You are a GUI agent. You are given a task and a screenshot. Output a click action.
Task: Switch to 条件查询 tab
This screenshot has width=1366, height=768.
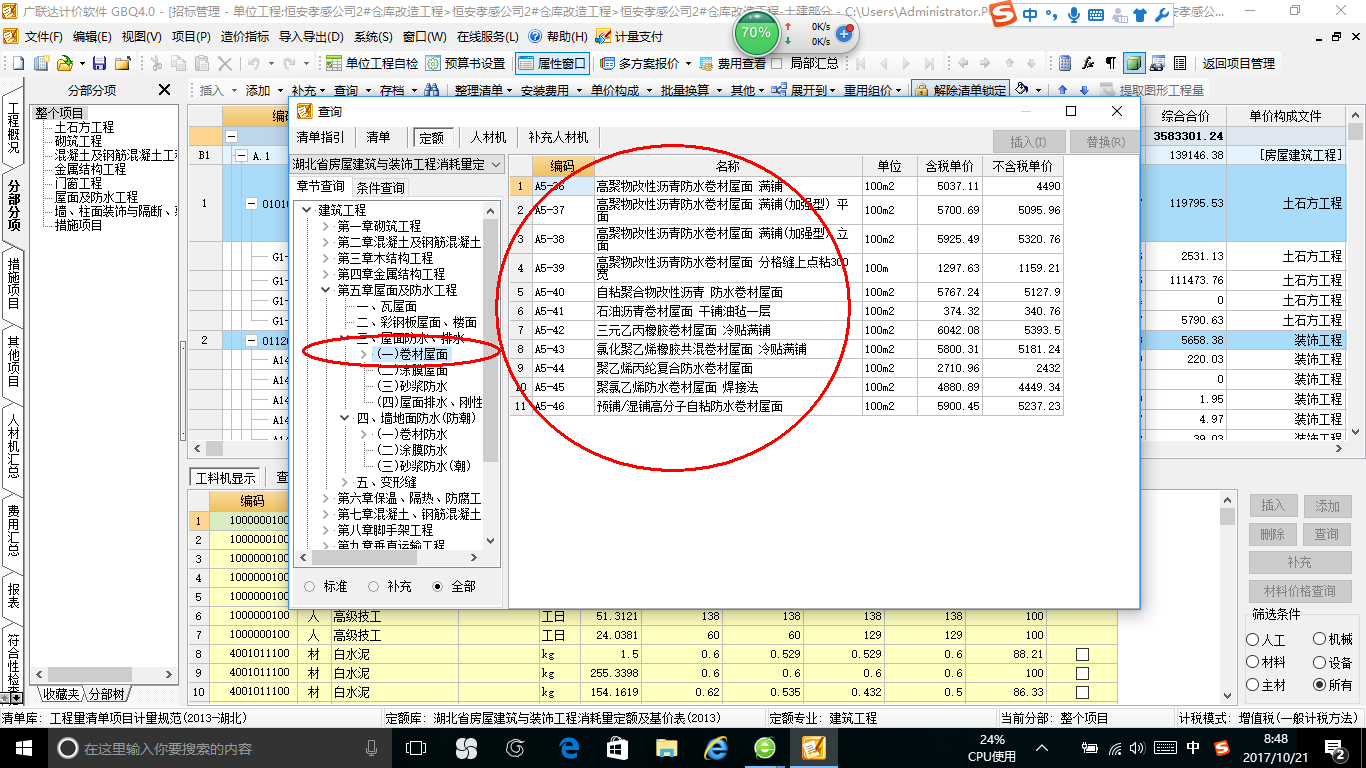click(x=381, y=188)
